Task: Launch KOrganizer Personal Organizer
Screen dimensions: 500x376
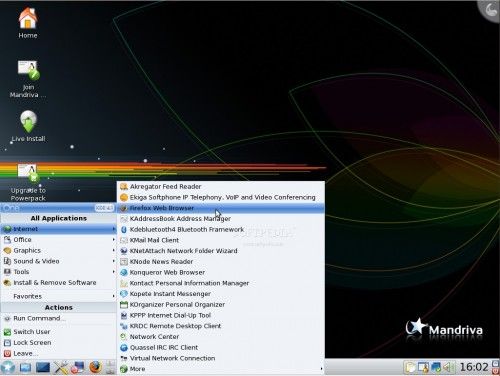Action: (x=221, y=304)
